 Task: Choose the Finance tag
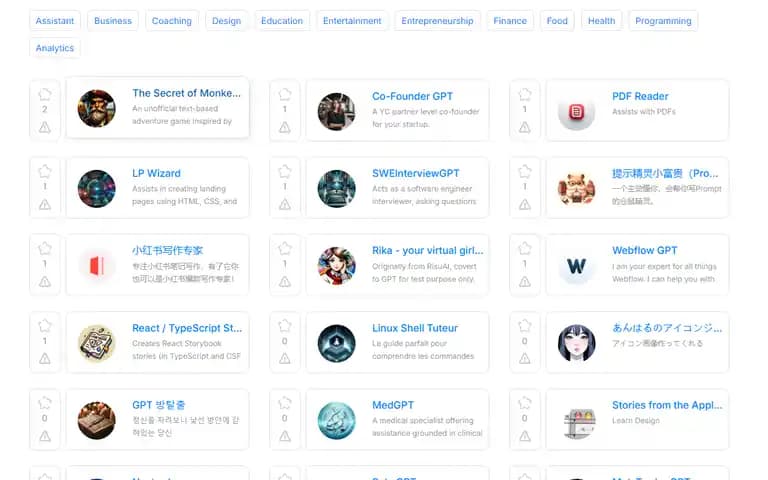click(x=510, y=21)
